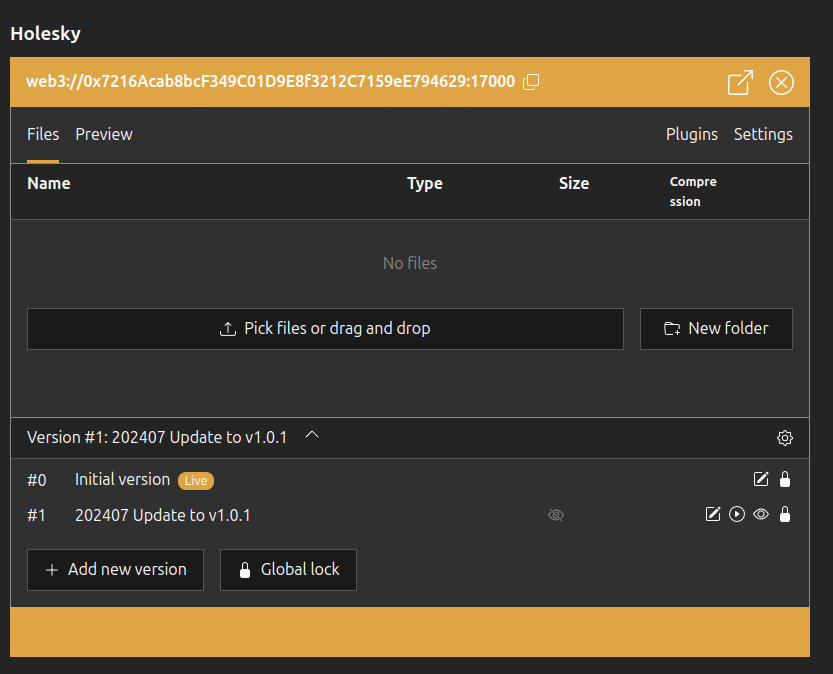Click the No files placeholder text

coord(410,263)
